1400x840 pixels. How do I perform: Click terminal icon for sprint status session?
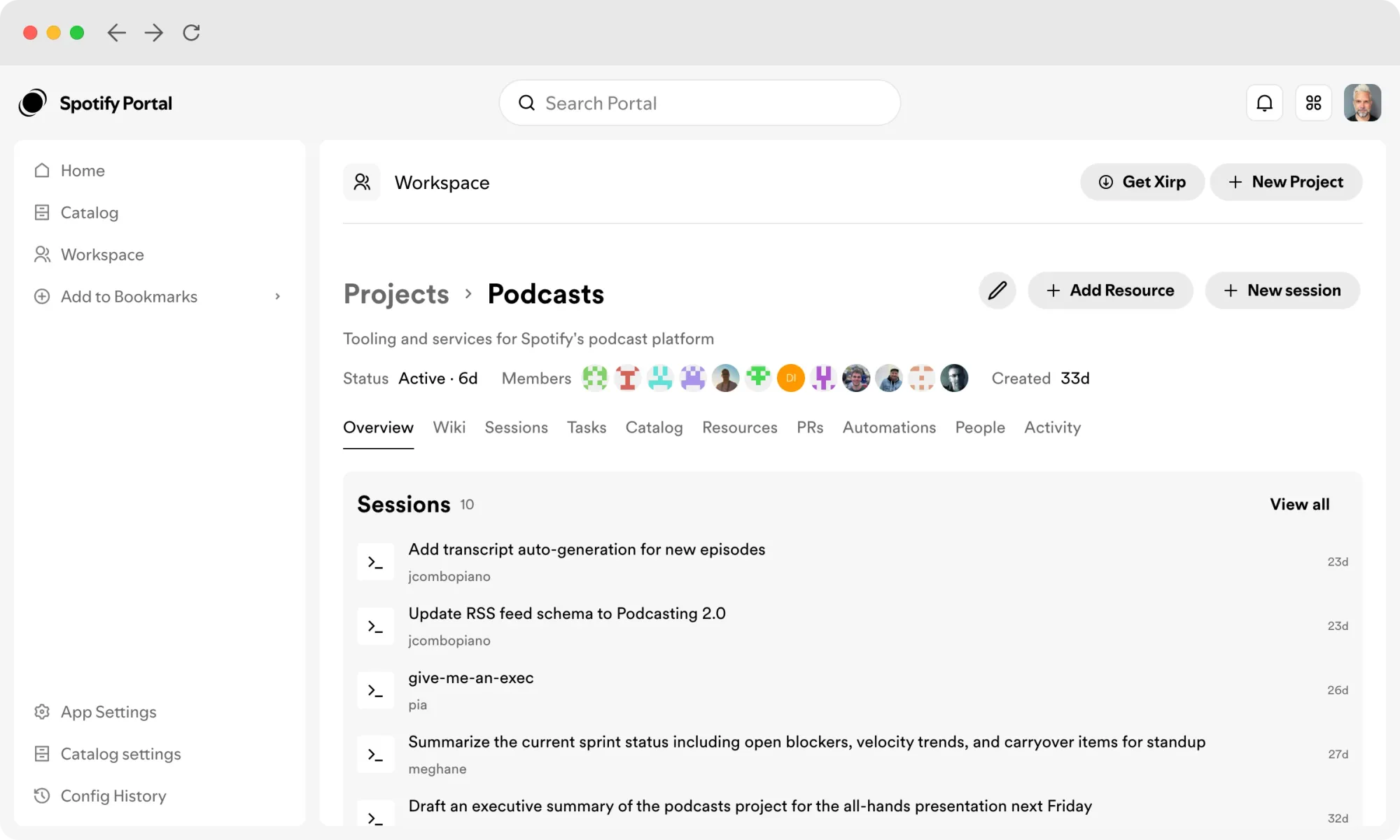(375, 755)
